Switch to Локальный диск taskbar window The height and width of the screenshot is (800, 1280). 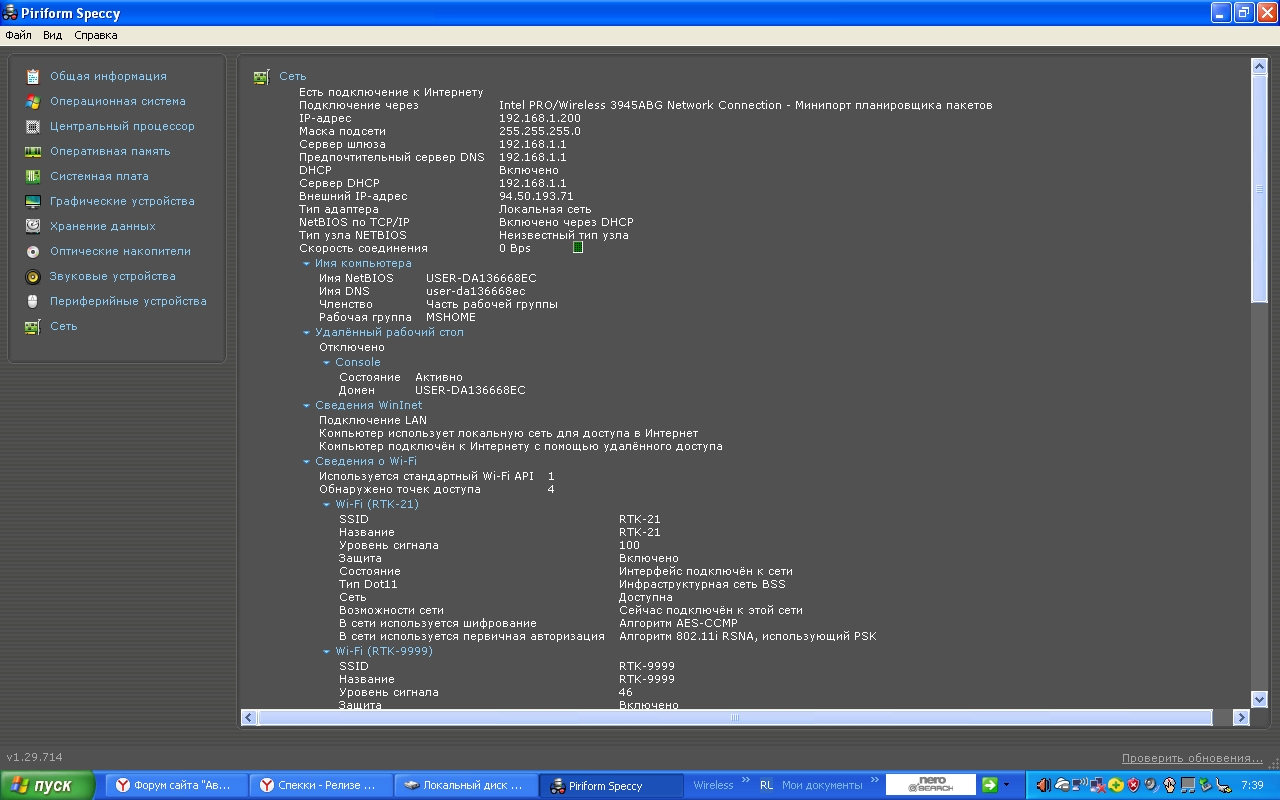(466, 785)
